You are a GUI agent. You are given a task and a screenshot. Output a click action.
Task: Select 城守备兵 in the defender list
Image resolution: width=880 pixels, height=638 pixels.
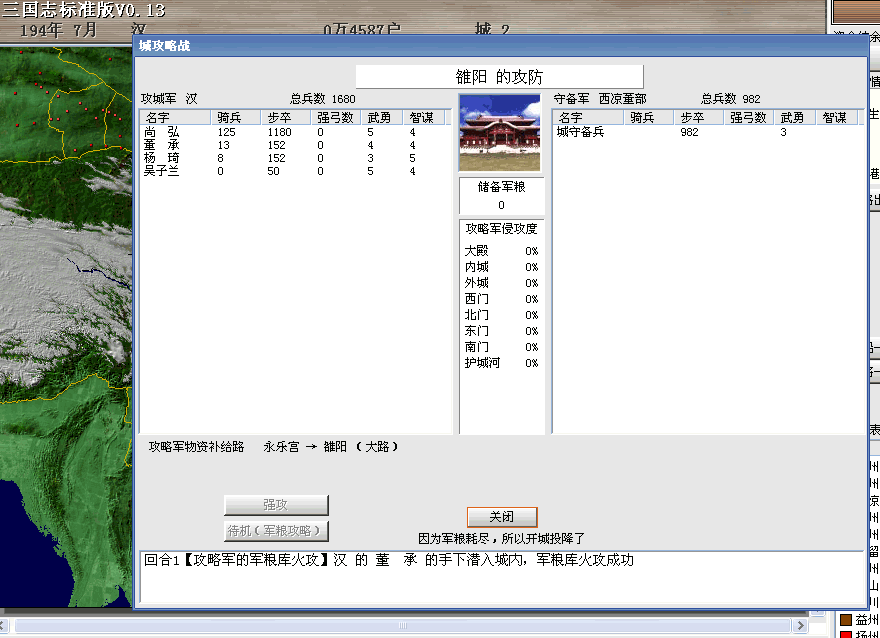pos(581,132)
